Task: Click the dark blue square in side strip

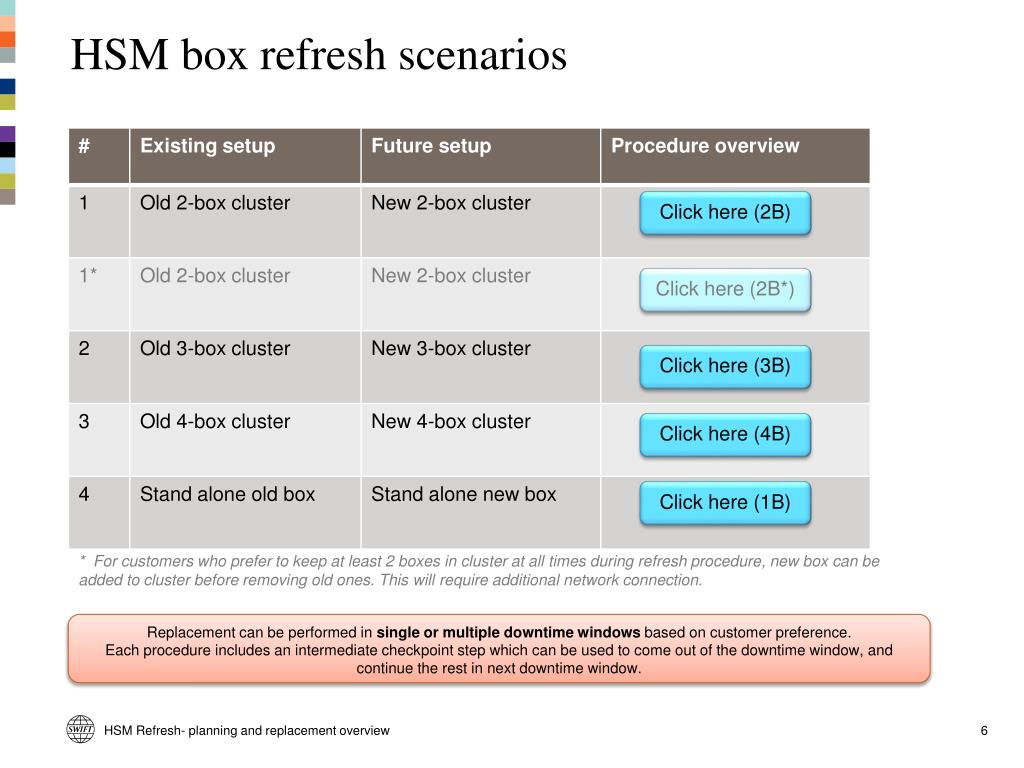Action: tap(7, 87)
